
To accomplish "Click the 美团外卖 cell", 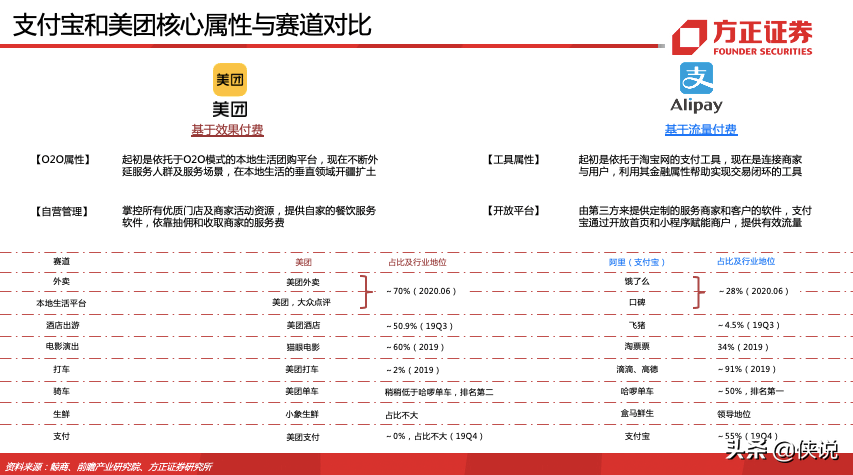I will point(303,282).
